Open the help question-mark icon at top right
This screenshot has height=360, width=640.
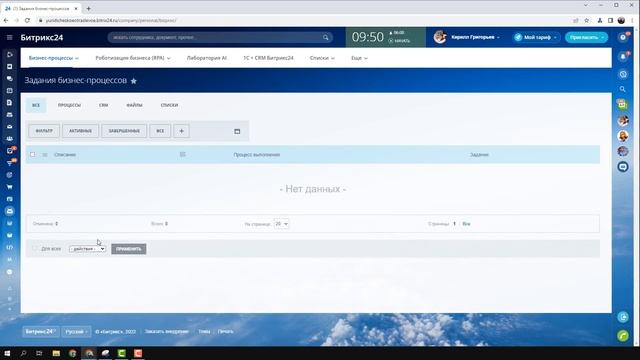(623, 38)
